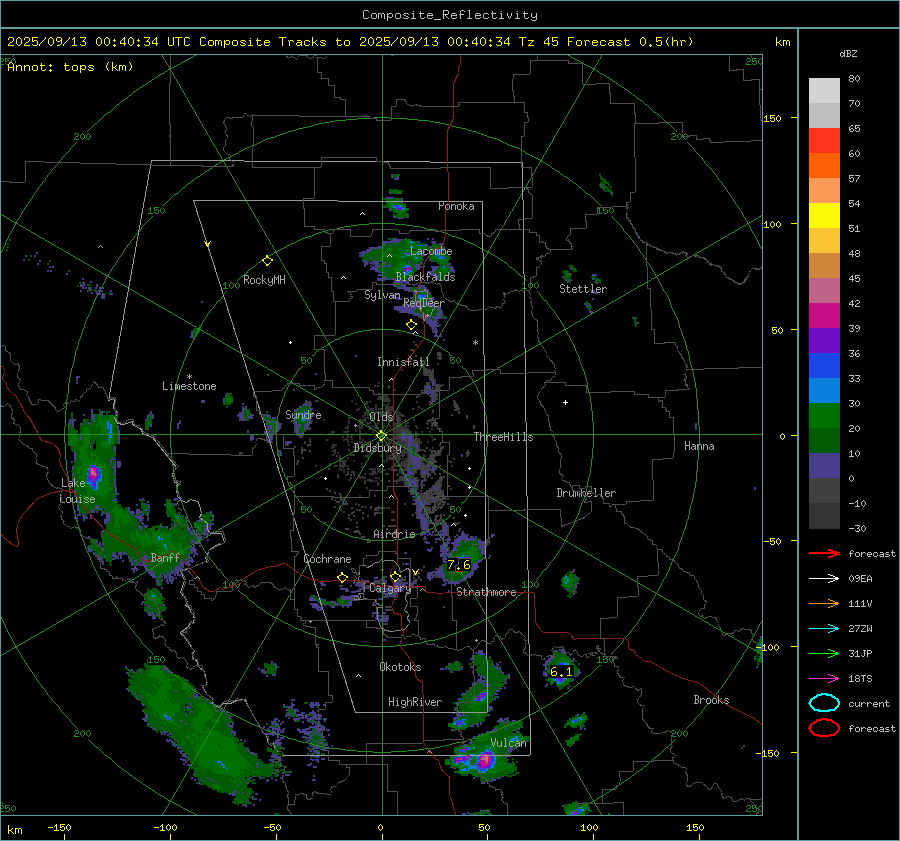
Task: Click the Limestone label
Action: click(x=189, y=386)
